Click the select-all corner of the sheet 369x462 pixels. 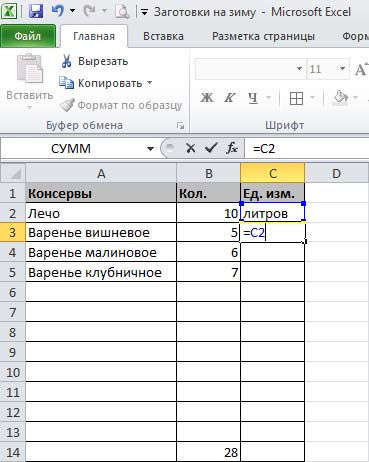point(13,173)
